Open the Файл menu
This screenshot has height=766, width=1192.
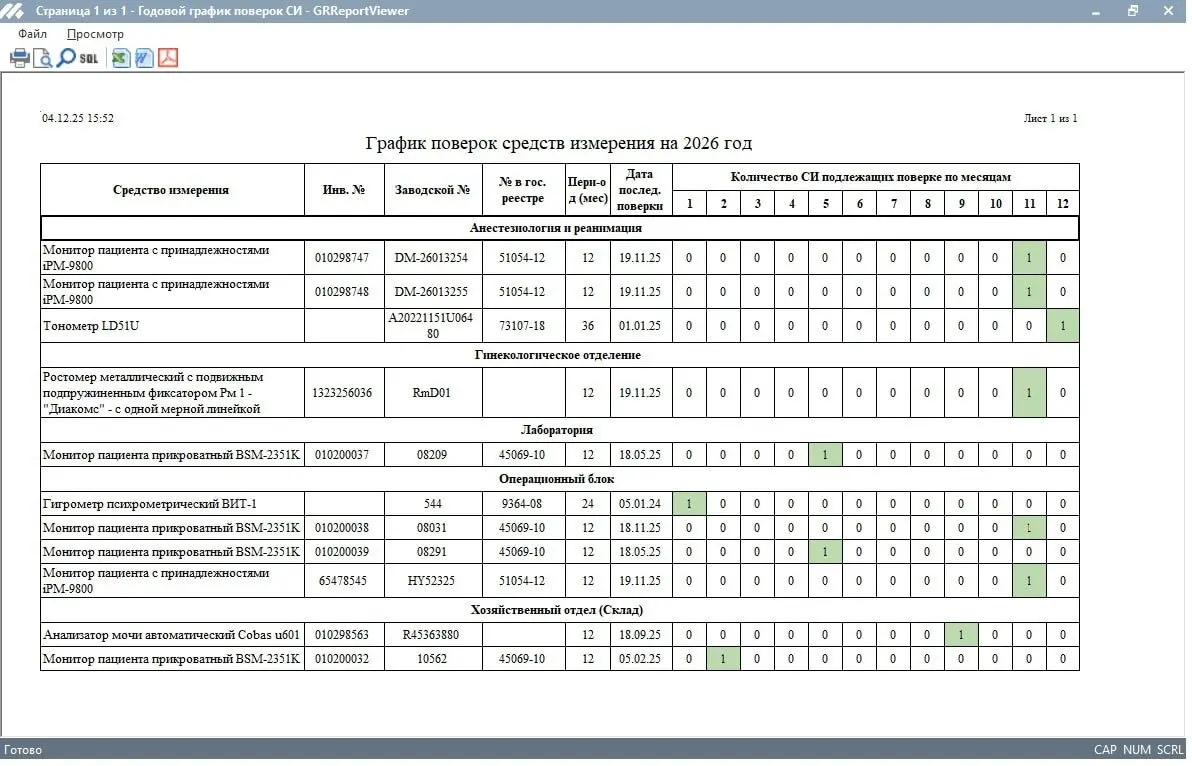click(33, 34)
